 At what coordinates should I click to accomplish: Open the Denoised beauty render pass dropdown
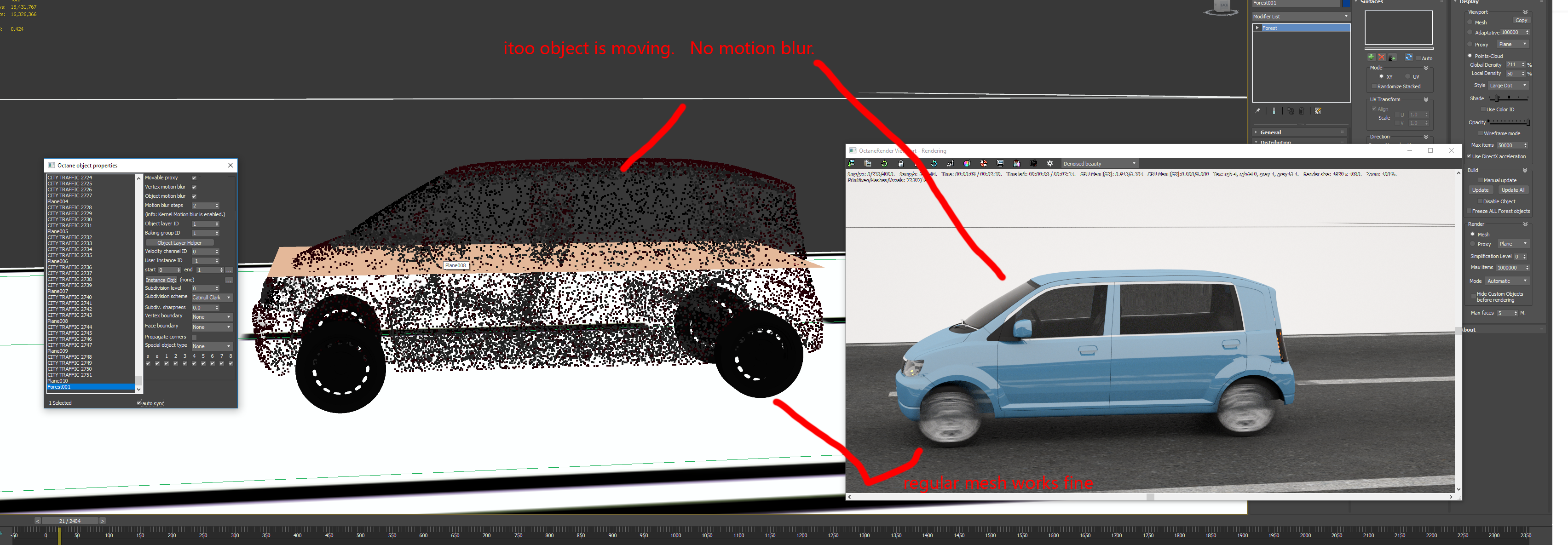click(x=1099, y=164)
